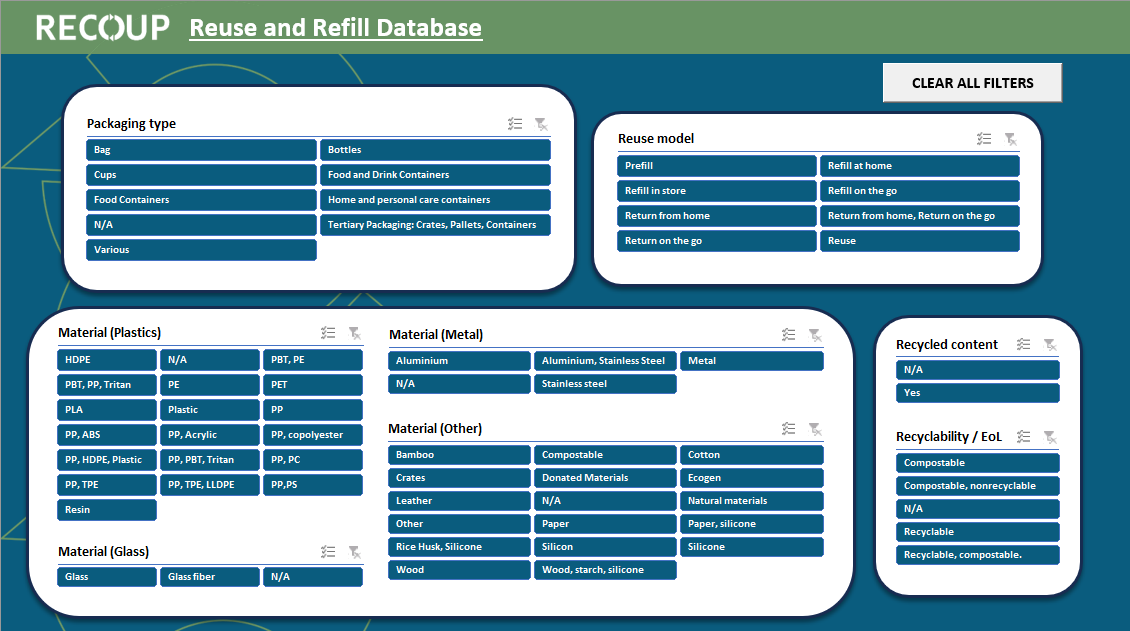
Task: Select Metal in Material (Metal)
Action: point(752,361)
